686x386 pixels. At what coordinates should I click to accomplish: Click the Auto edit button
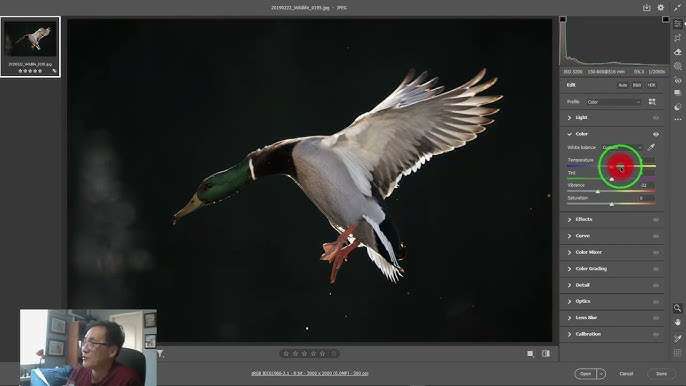click(x=623, y=85)
